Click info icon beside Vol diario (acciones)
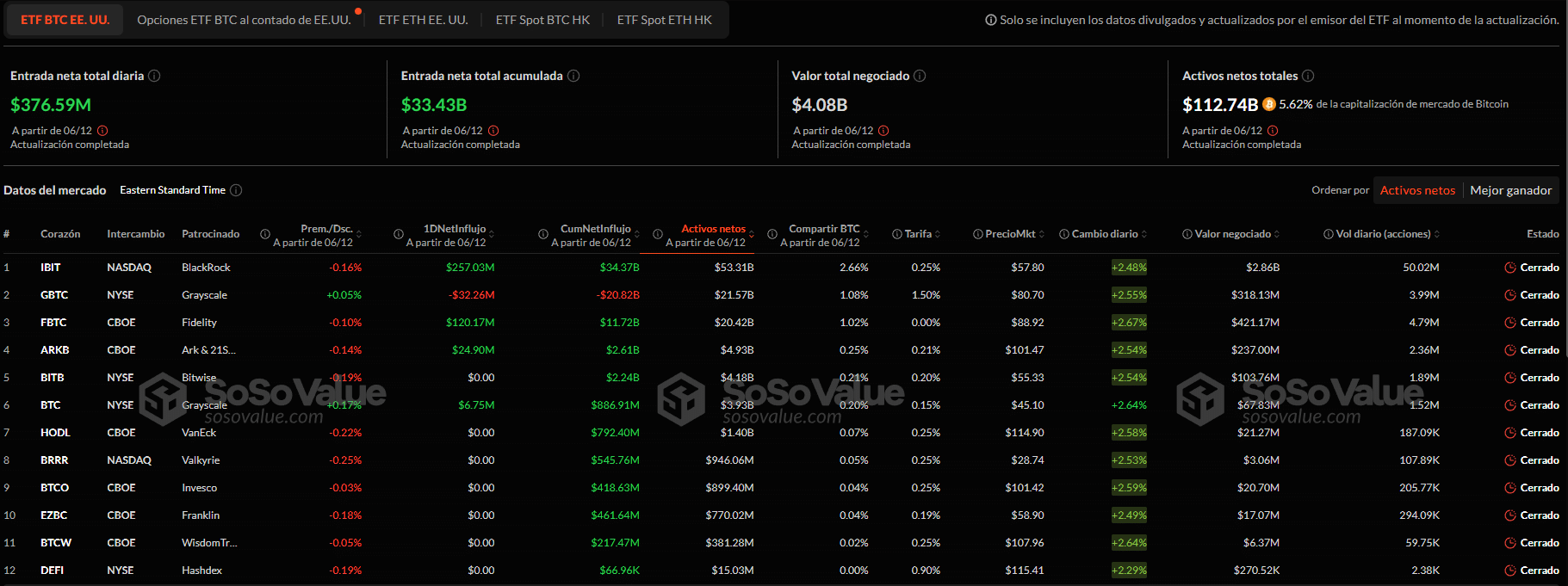This screenshot has width=1568, height=586. click(x=1329, y=234)
